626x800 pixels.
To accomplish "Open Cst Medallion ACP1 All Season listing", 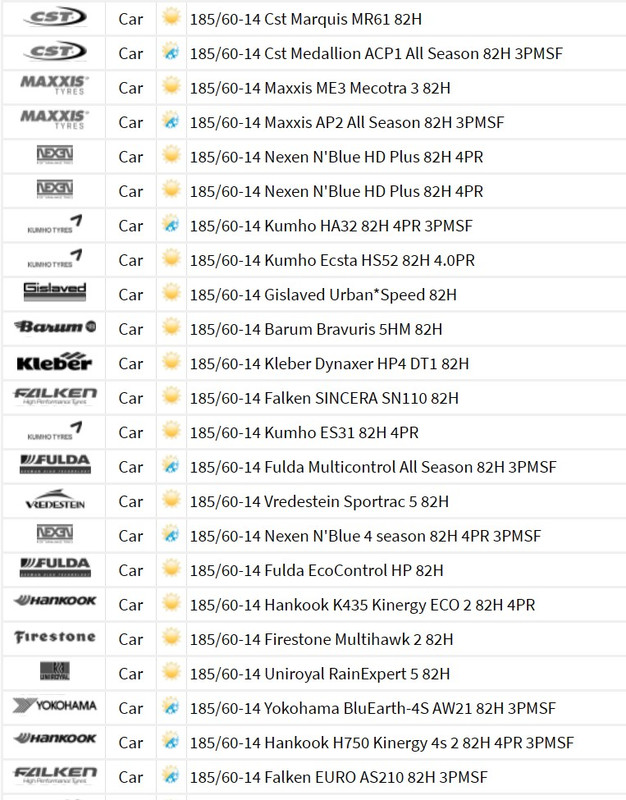I will coord(376,54).
